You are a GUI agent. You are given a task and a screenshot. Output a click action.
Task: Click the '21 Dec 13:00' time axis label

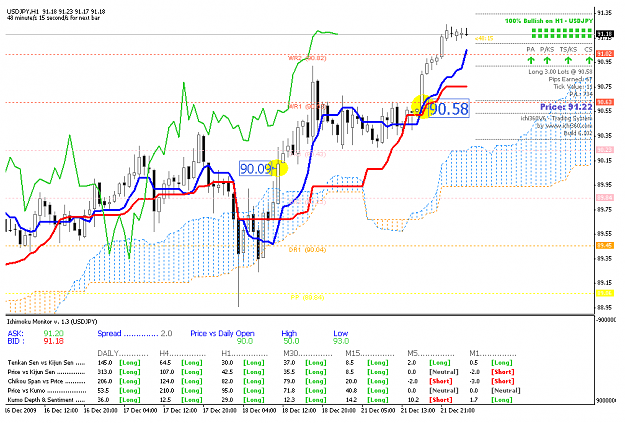(417, 410)
